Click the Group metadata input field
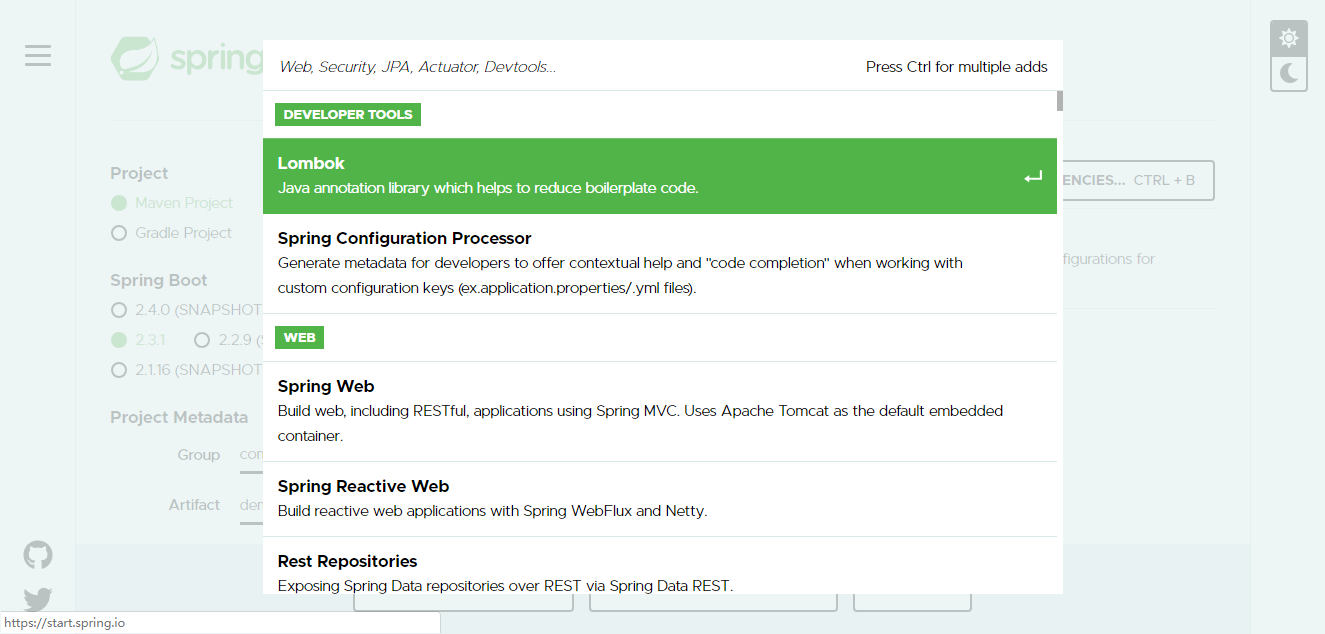This screenshot has height=634, width=1325. point(251,455)
